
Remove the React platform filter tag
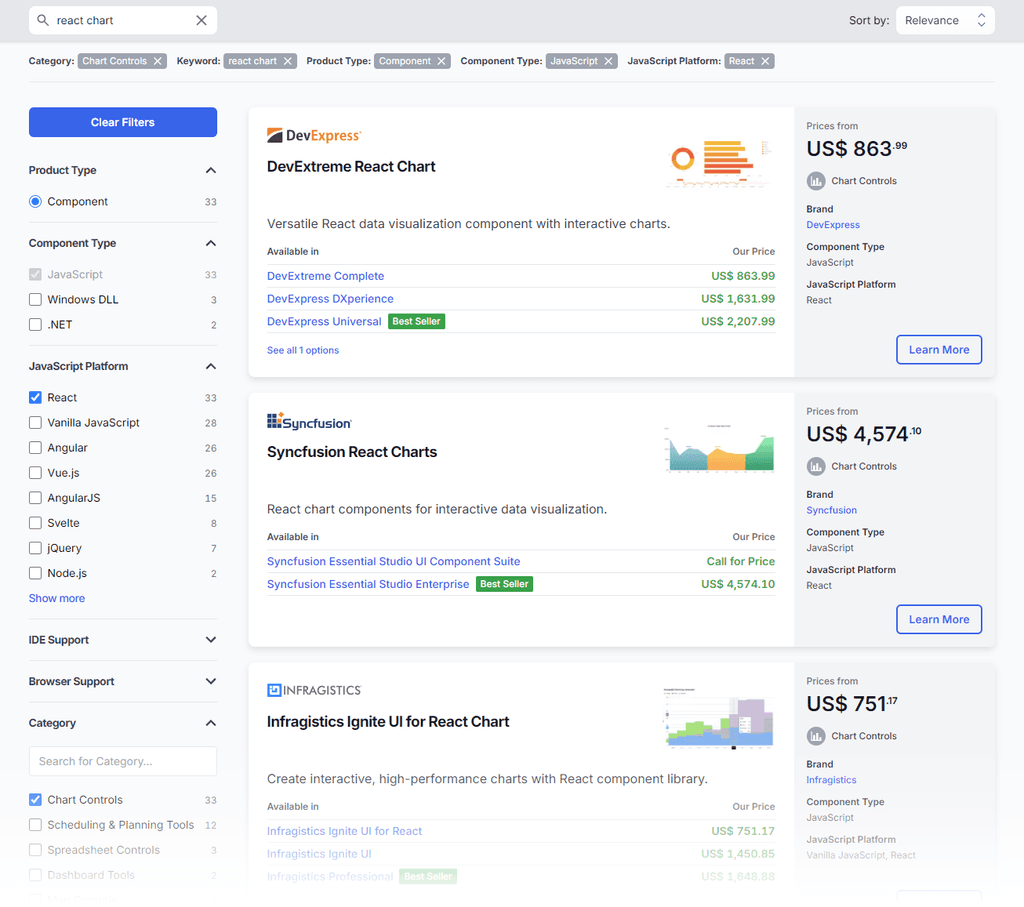pyautogui.click(x=765, y=61)
